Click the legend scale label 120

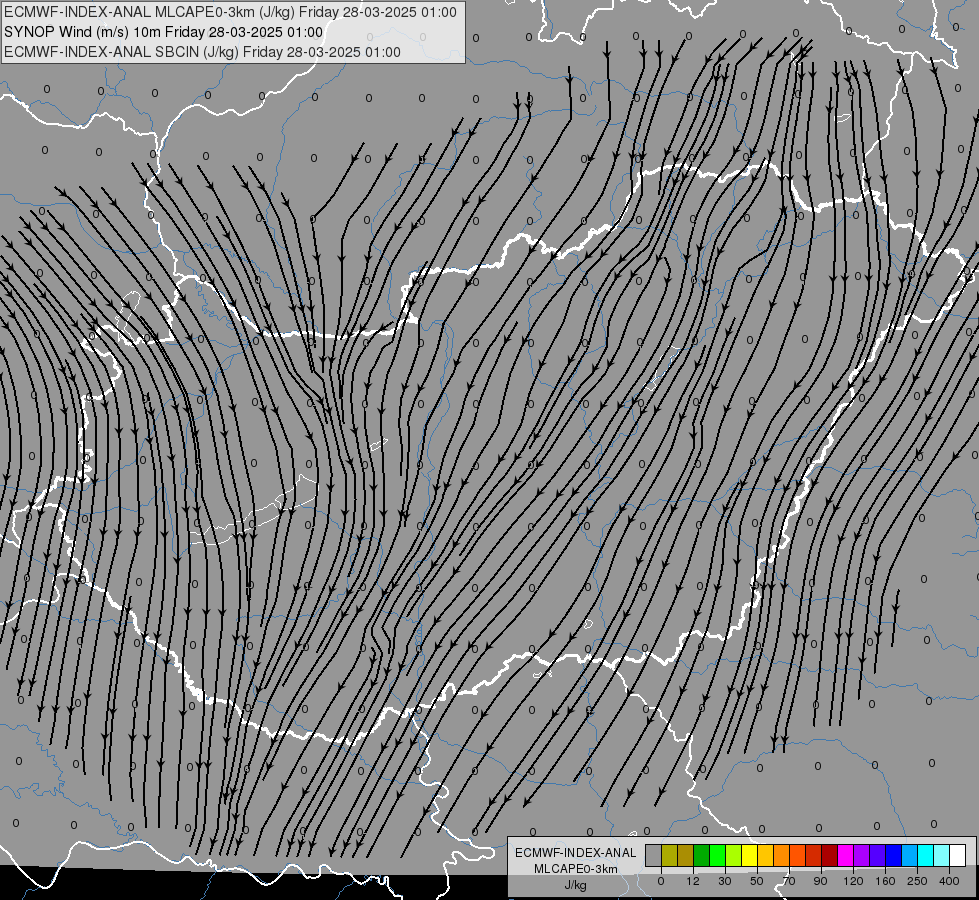(854, 881)
